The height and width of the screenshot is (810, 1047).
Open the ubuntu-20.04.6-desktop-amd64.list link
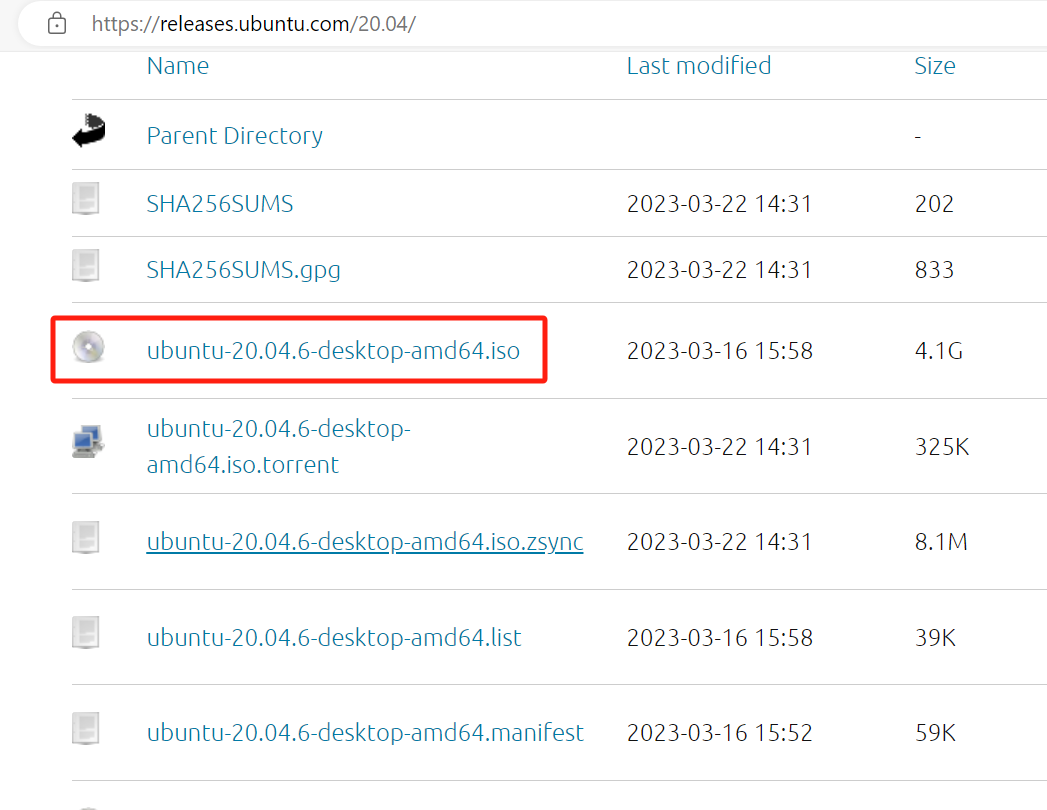[334, 638]
